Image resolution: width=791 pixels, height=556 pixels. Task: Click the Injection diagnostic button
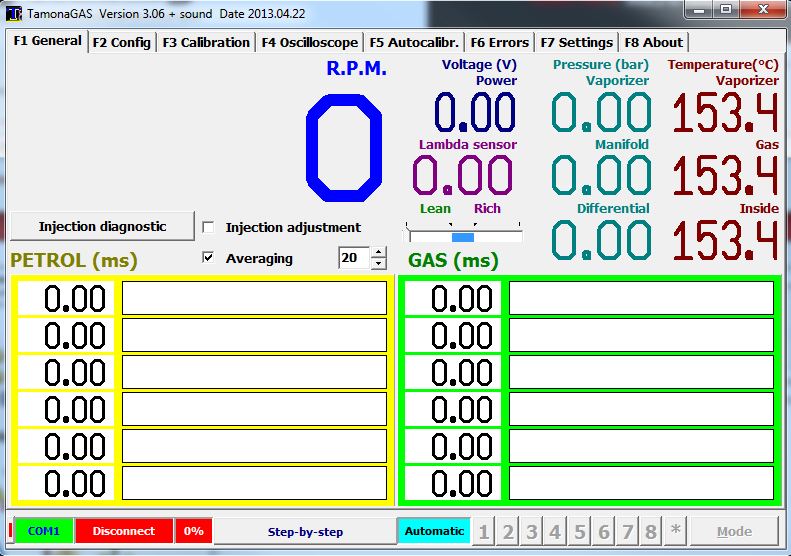click(x=102, y=226)
